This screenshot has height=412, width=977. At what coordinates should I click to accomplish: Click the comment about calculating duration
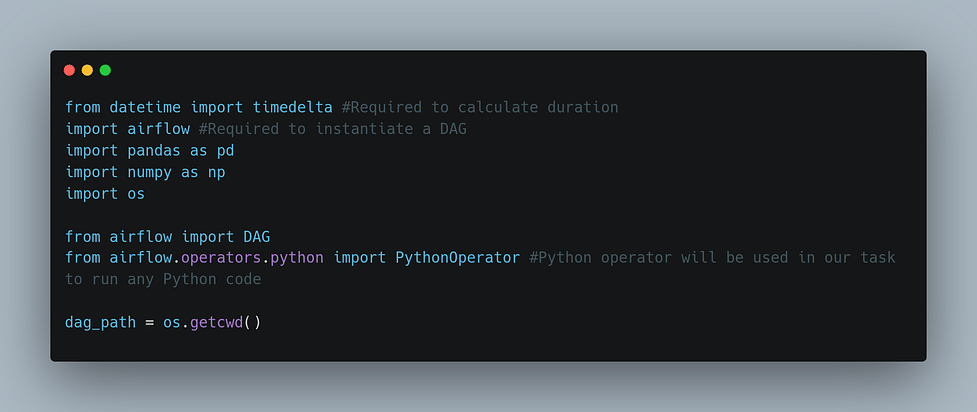tap(480, 107)
